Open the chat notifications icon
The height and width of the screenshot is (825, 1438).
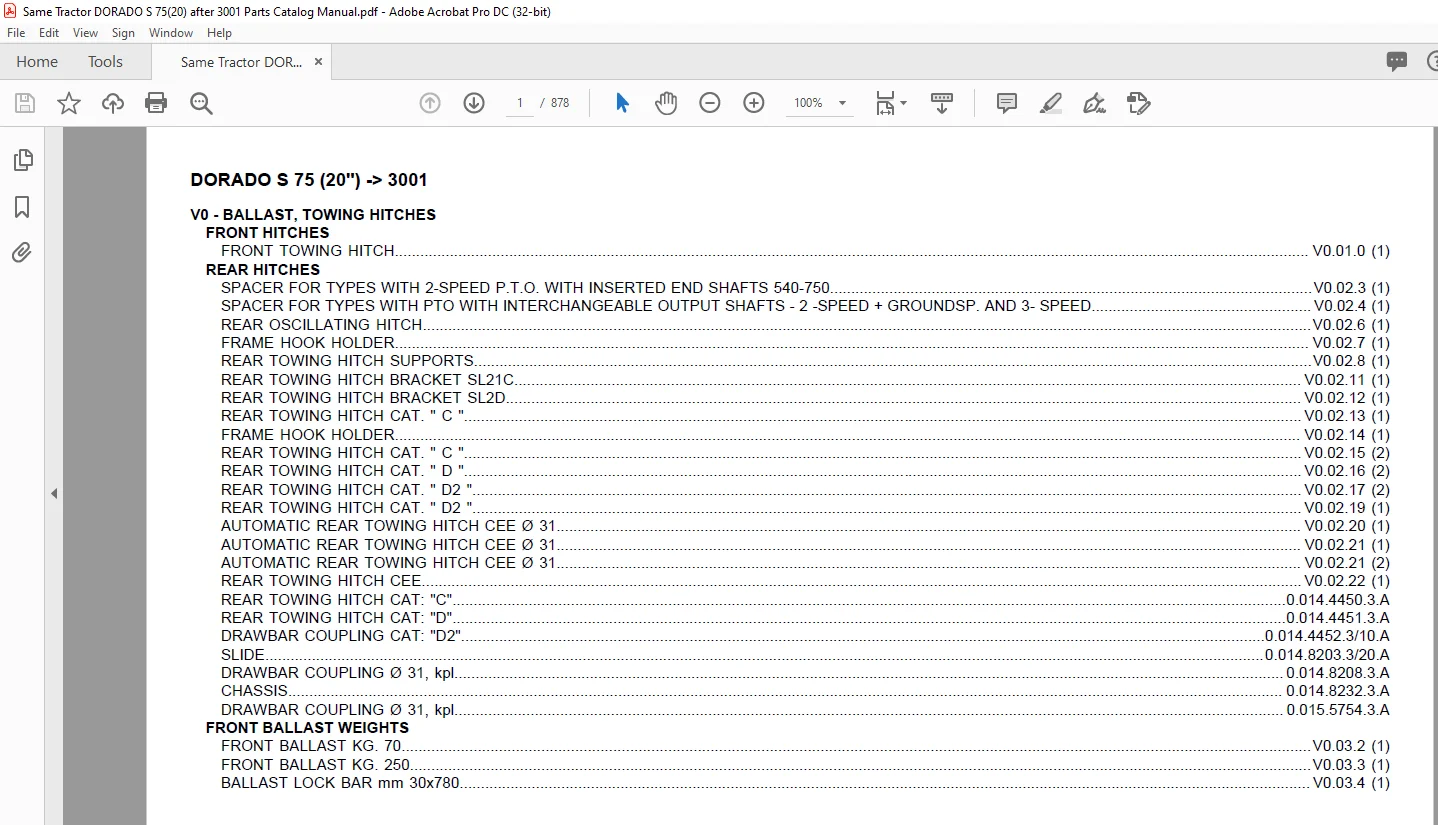pyautogui.click(x=1397, y=62)
